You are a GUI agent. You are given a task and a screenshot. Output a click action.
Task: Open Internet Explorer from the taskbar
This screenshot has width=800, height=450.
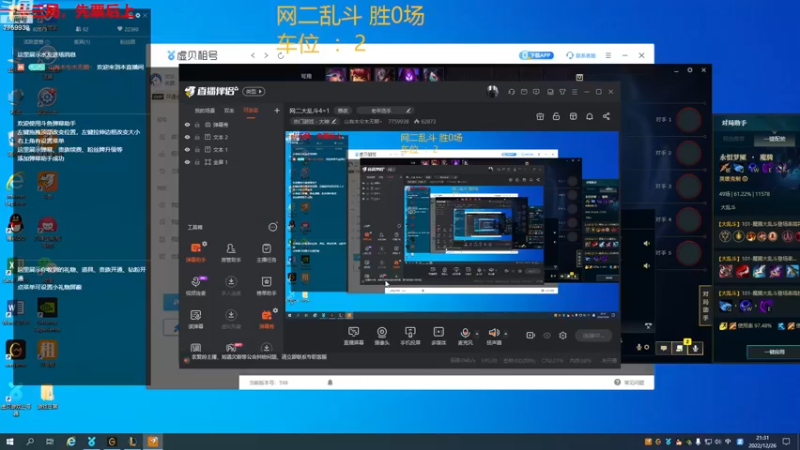point(71,441)
